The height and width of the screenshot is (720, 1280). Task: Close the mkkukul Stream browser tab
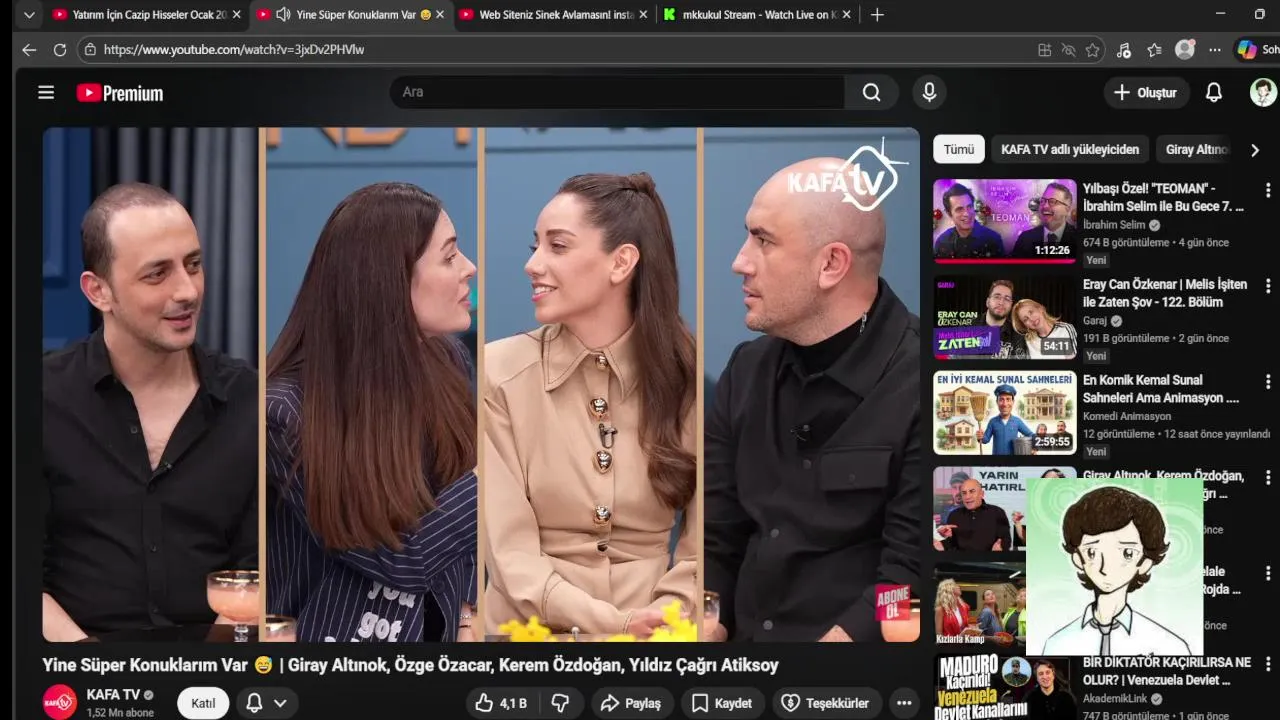847,15
